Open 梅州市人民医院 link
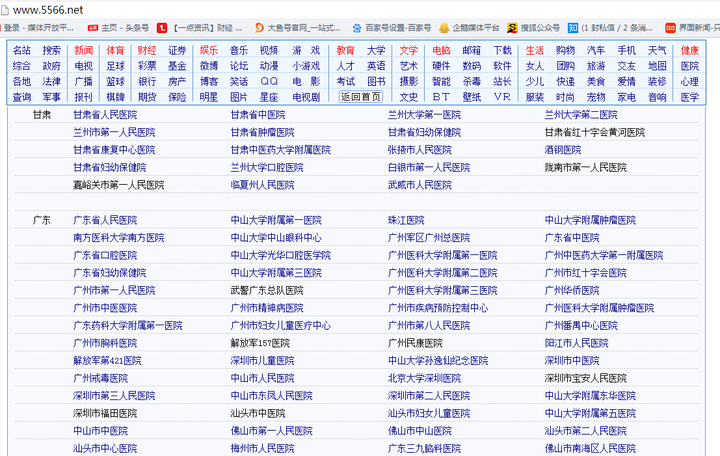 (x=262, y=448)
